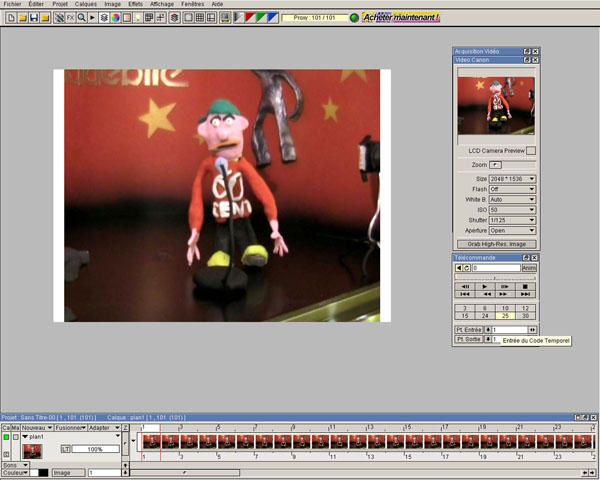Open the ISO dropdown showing 50

(512, 210)
